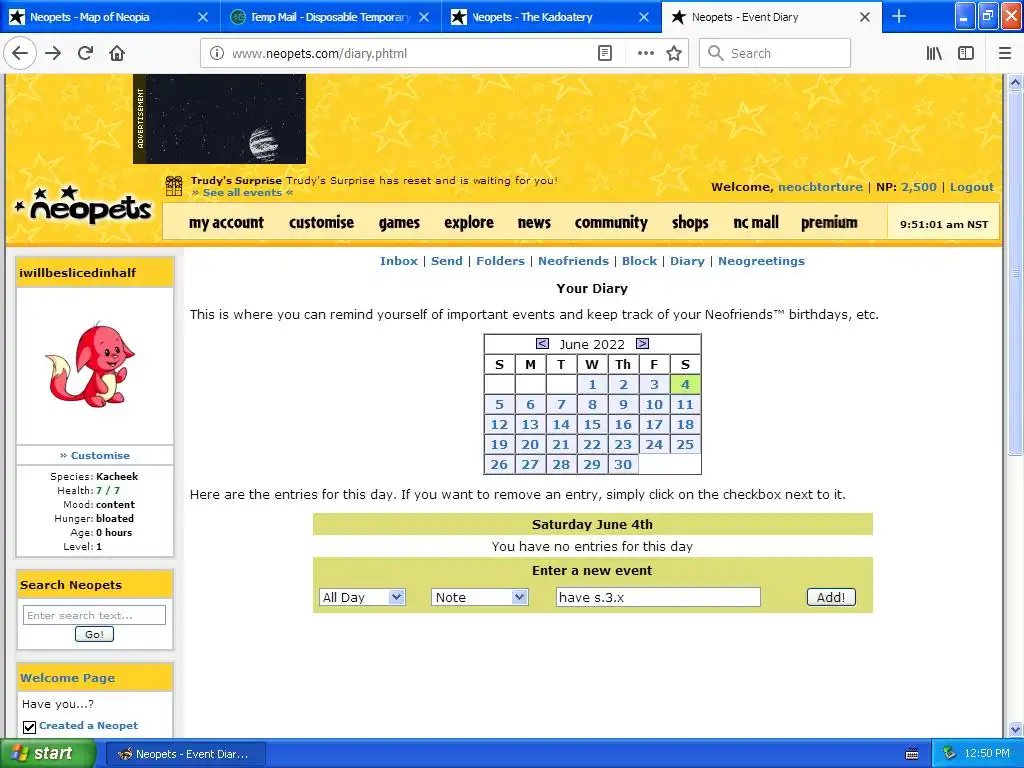This screenshot has width=1024, height=768.
Task: Click the browser forward arrow
Action: coord(53,53)
